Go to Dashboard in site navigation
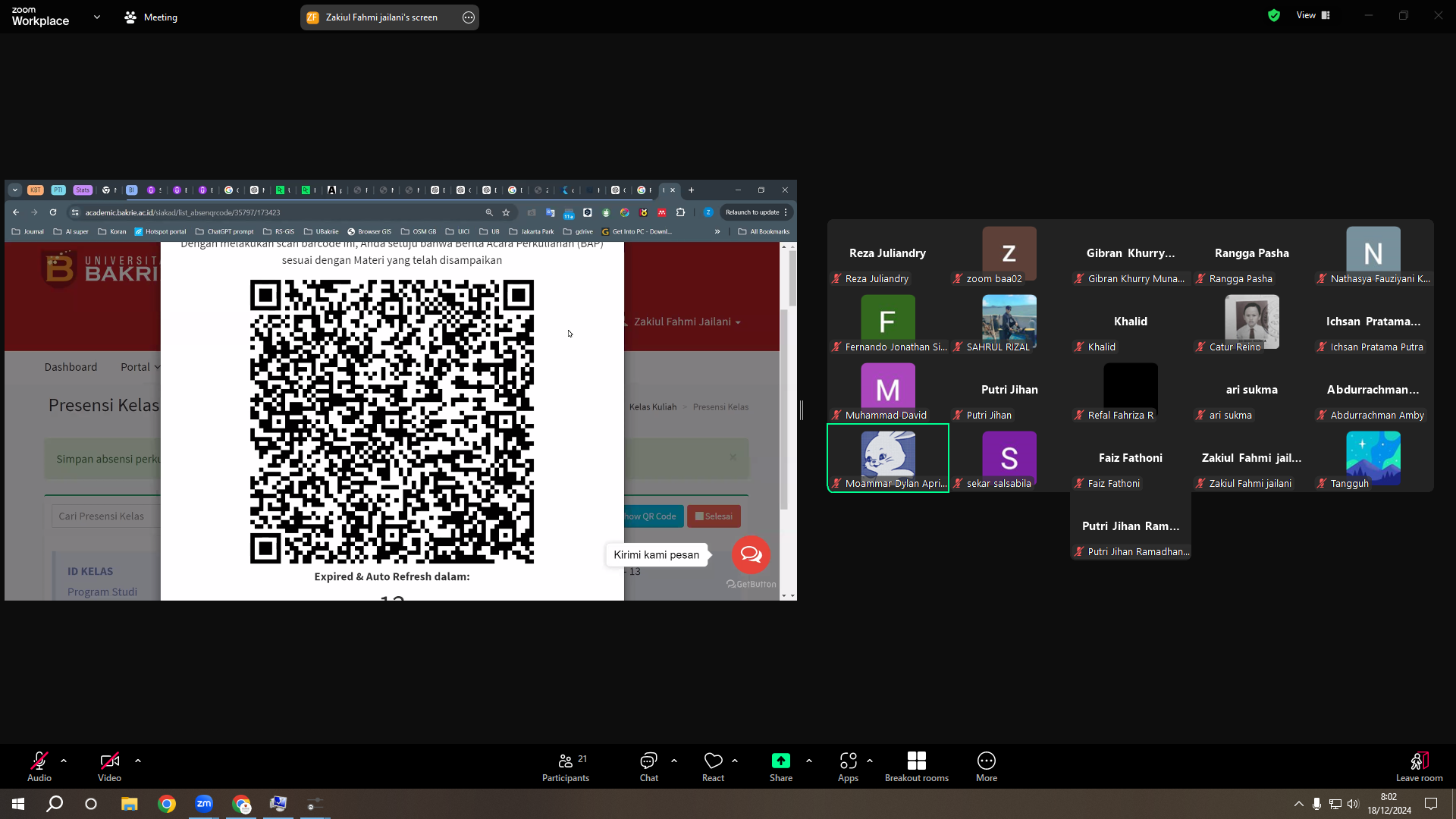 tap(71, 367)
